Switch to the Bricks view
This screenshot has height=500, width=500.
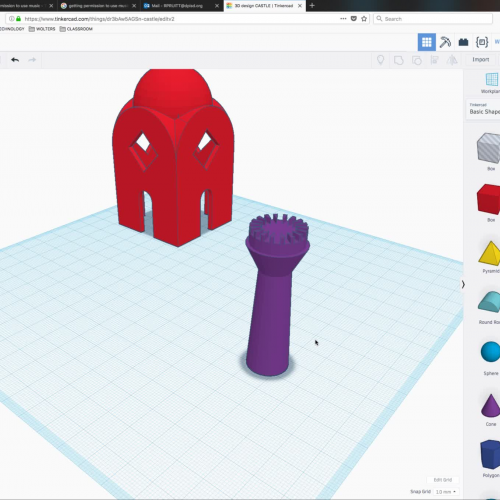pyautogui.click(x=463, y=42)
